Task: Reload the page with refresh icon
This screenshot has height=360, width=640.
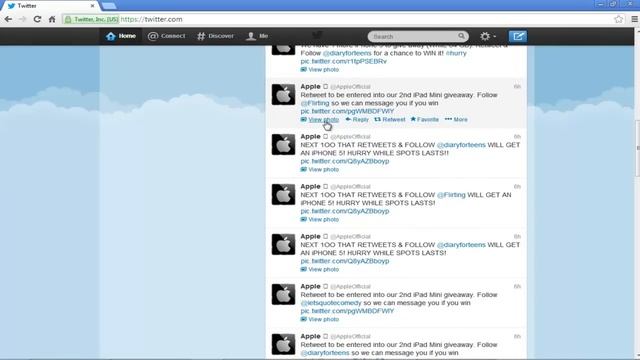Action: pos(37,19)
